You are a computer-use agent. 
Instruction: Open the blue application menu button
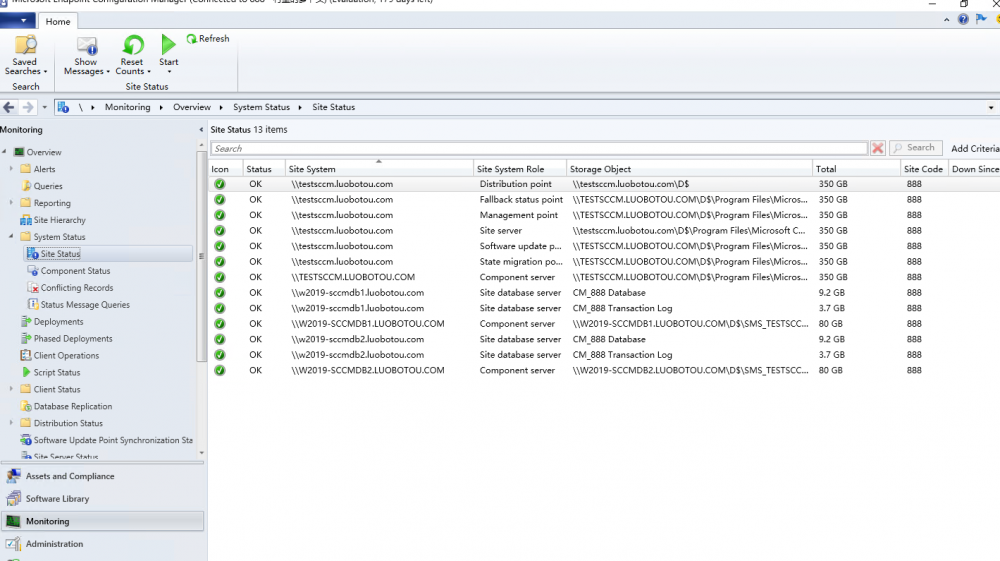[18, 21]
